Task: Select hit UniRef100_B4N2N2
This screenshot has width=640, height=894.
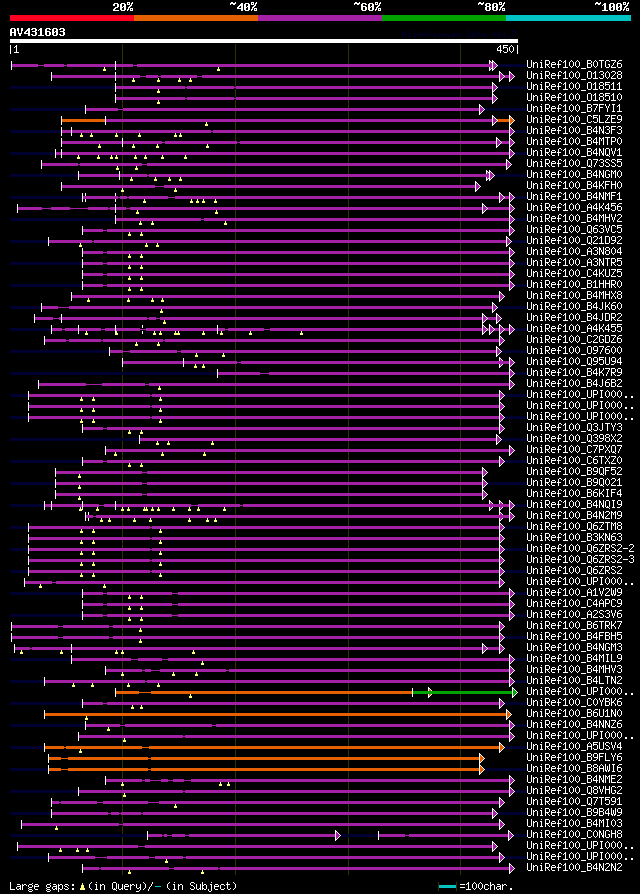Action: coord(574,868)
